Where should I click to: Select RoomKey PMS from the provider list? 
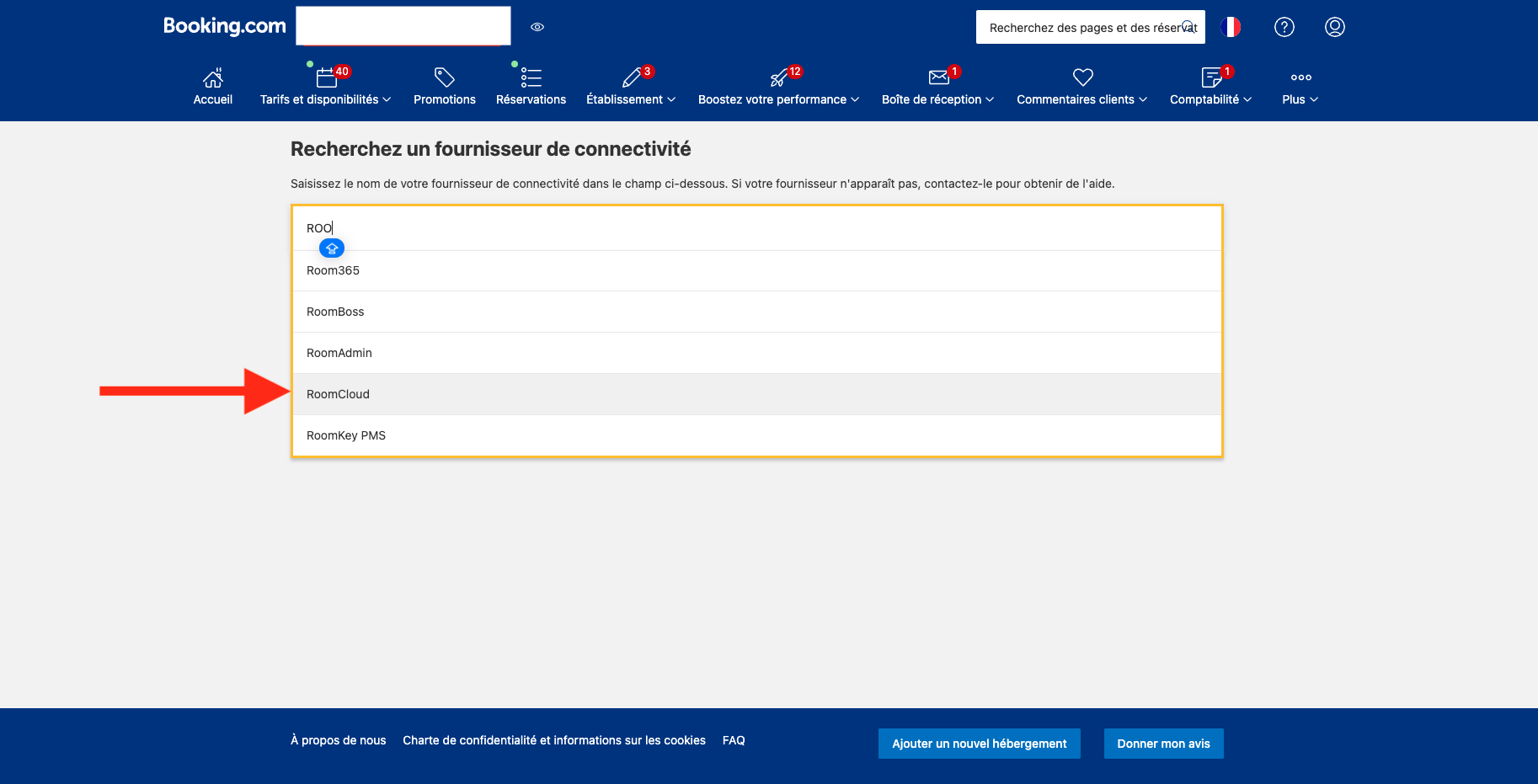757,435
